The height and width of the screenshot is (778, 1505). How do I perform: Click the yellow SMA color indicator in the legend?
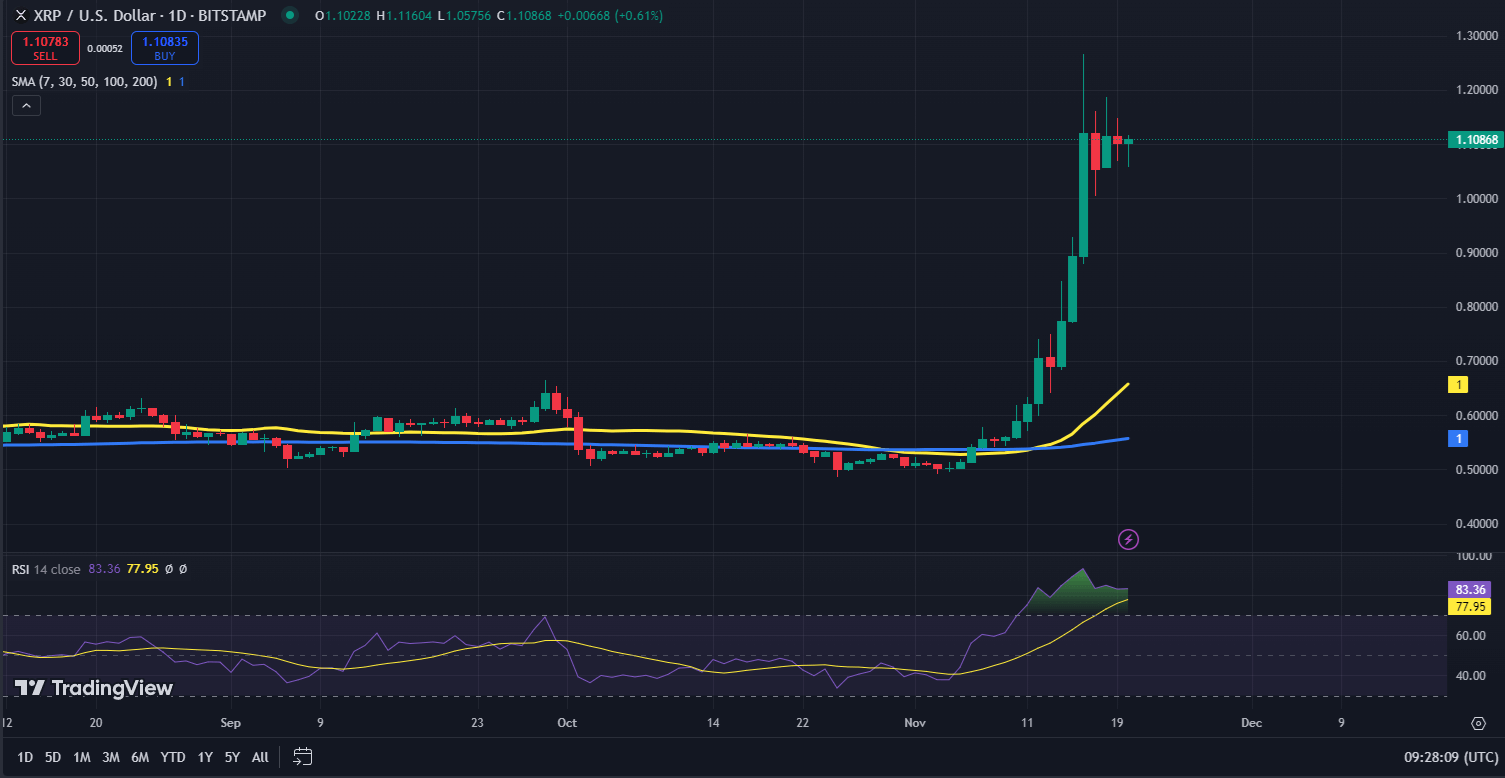coord(168,81)
